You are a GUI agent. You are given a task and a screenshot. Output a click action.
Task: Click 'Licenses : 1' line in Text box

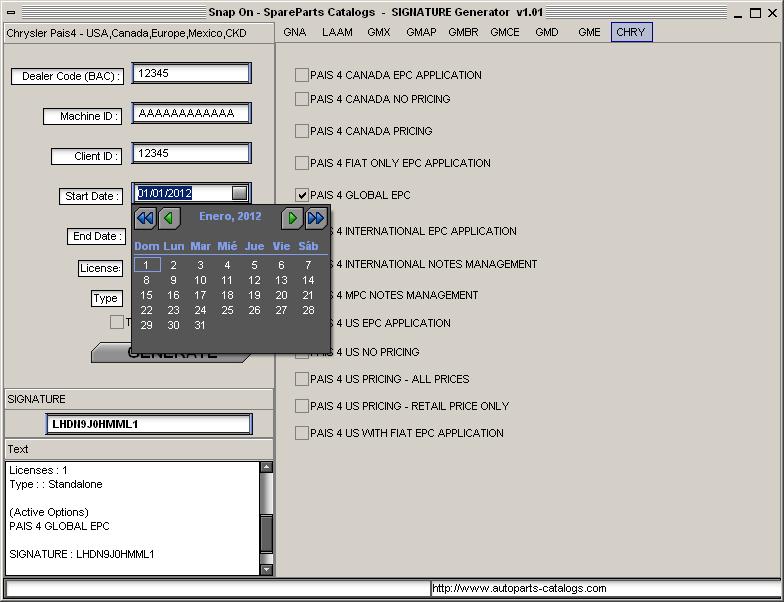(x=38, y=470)
